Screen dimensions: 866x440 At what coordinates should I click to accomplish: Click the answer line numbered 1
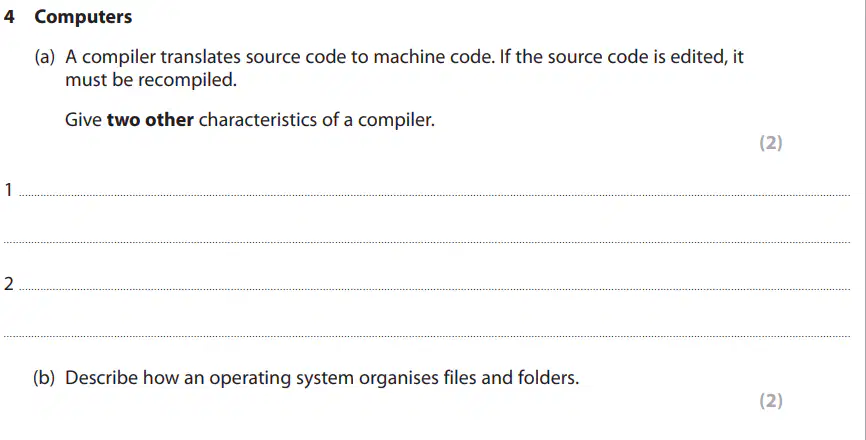point(435,195)
